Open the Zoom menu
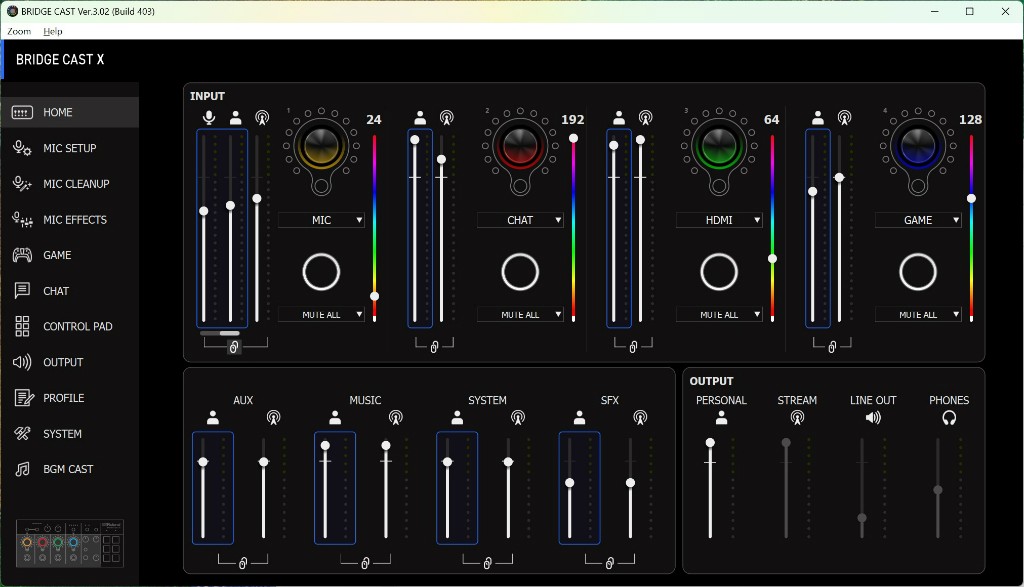The height and width of the screenshot is (587, 1024). 19,32
